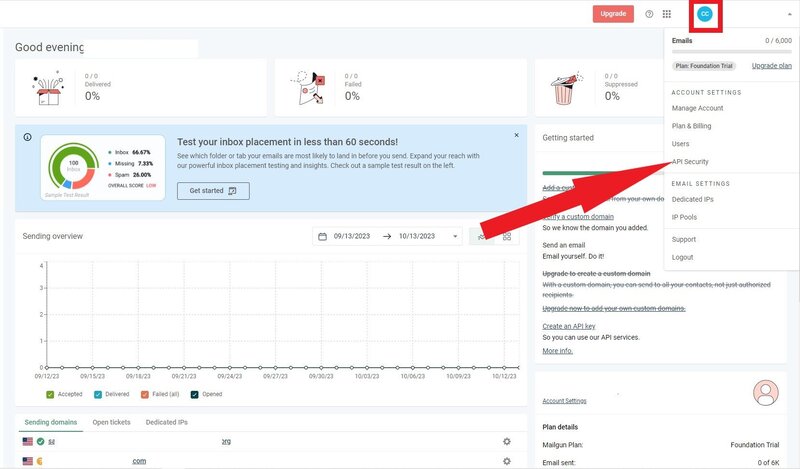Open the apps grid icon
The image size is (800, 469).
tap(666, 14)
